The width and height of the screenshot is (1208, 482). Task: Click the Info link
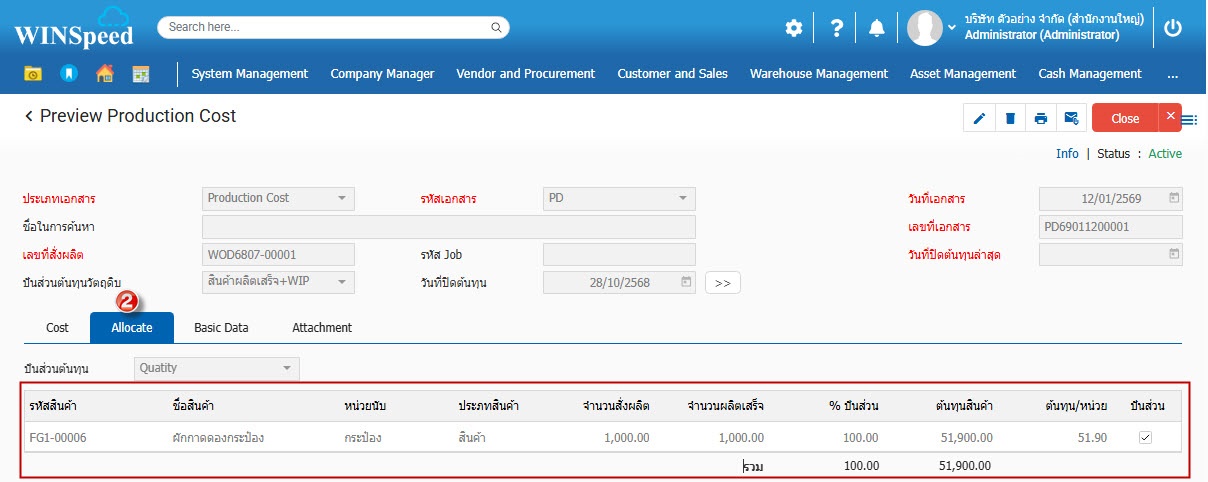coord(1067,154)
